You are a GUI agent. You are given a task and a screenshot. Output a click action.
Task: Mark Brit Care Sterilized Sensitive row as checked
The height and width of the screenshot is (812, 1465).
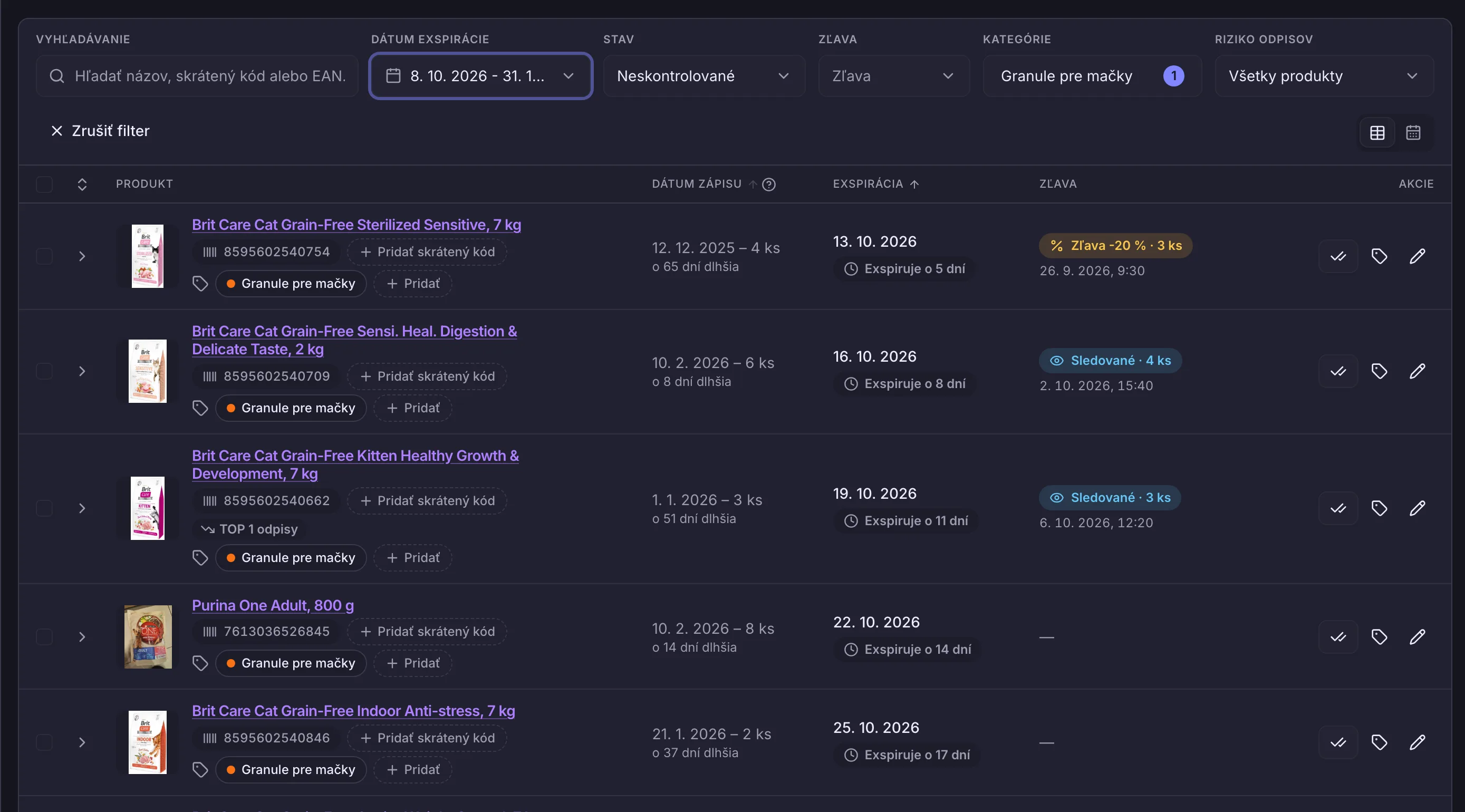1338,256
